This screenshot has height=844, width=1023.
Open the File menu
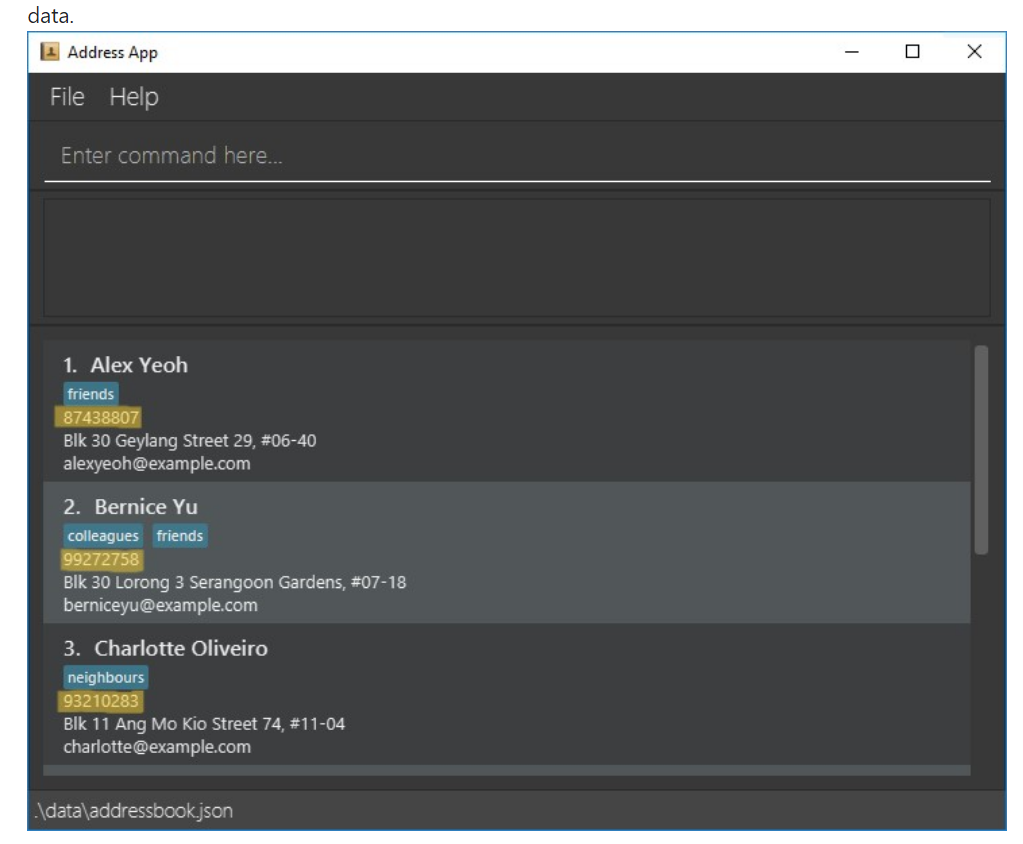pyautogui.click(x=67, y=97)
